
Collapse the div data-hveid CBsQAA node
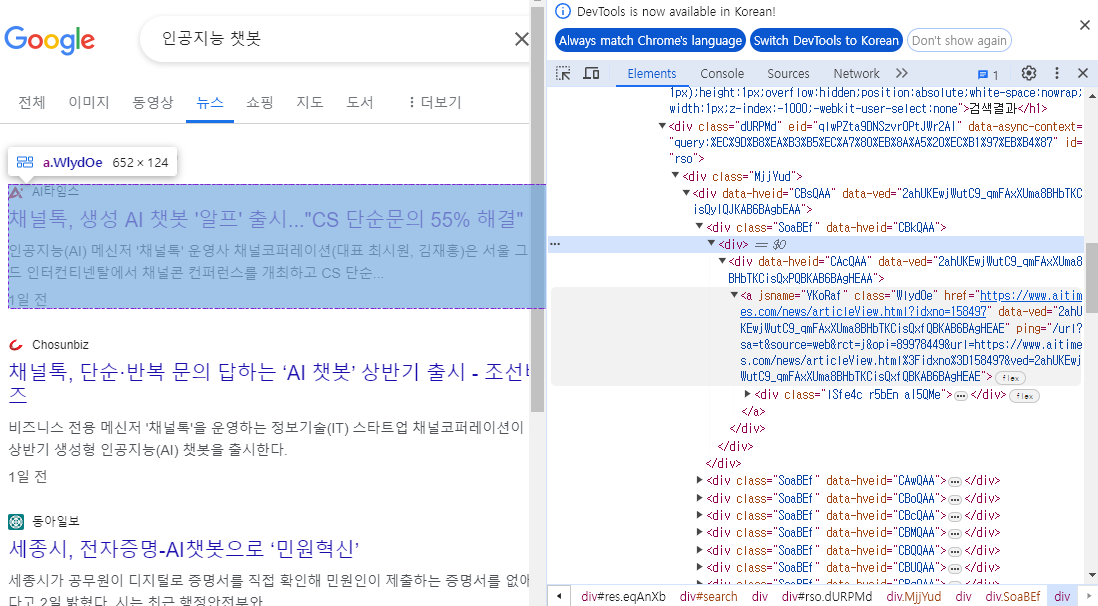(686, 193)
